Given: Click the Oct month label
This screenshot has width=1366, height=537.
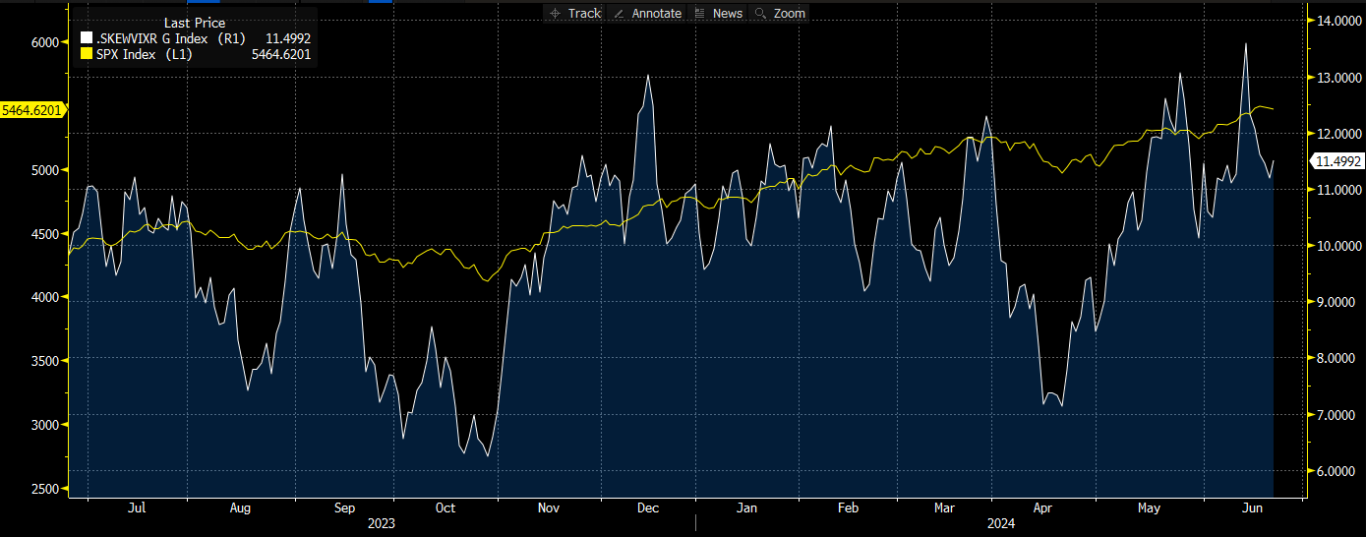Looking at the screenshot, I should [445, 508].
